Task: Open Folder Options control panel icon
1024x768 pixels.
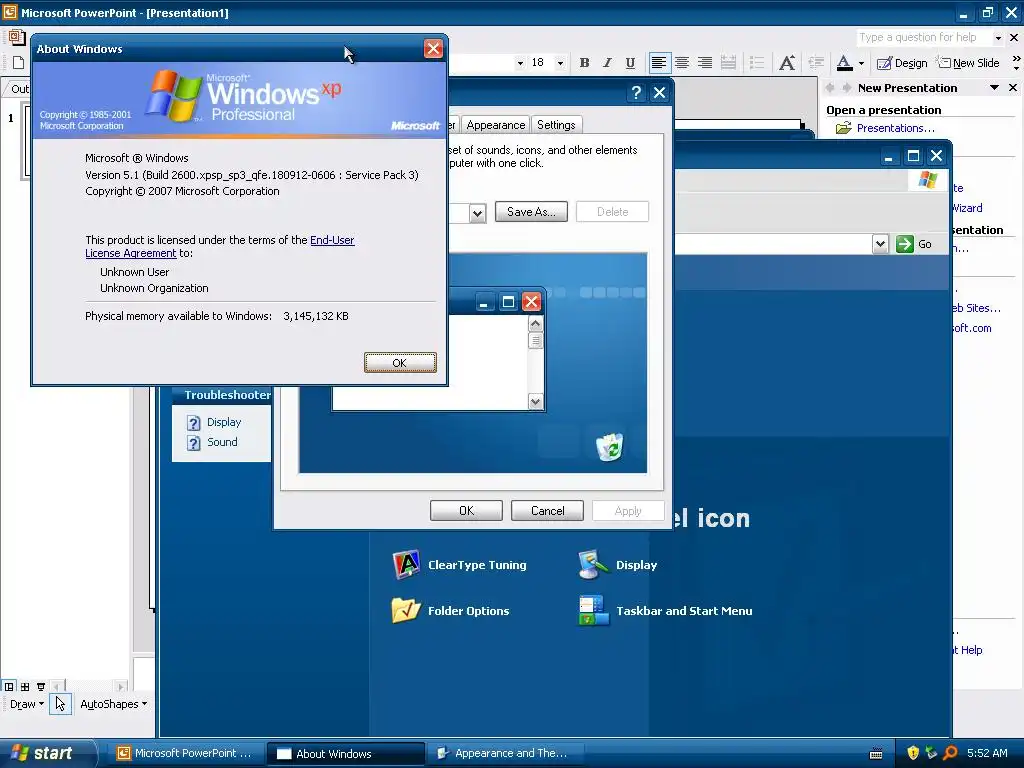Action: (451, 611)
